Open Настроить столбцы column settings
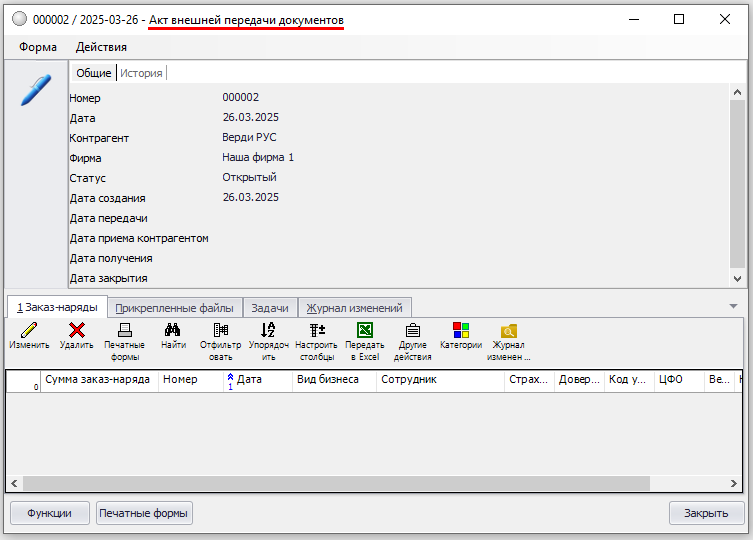 316,331
